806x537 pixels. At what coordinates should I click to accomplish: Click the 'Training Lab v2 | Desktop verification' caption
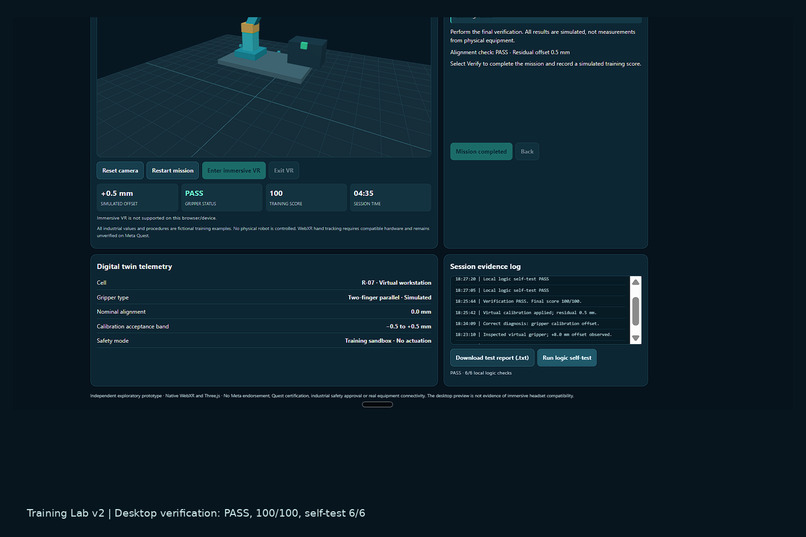pyautogui.click(x=196, y=513)
